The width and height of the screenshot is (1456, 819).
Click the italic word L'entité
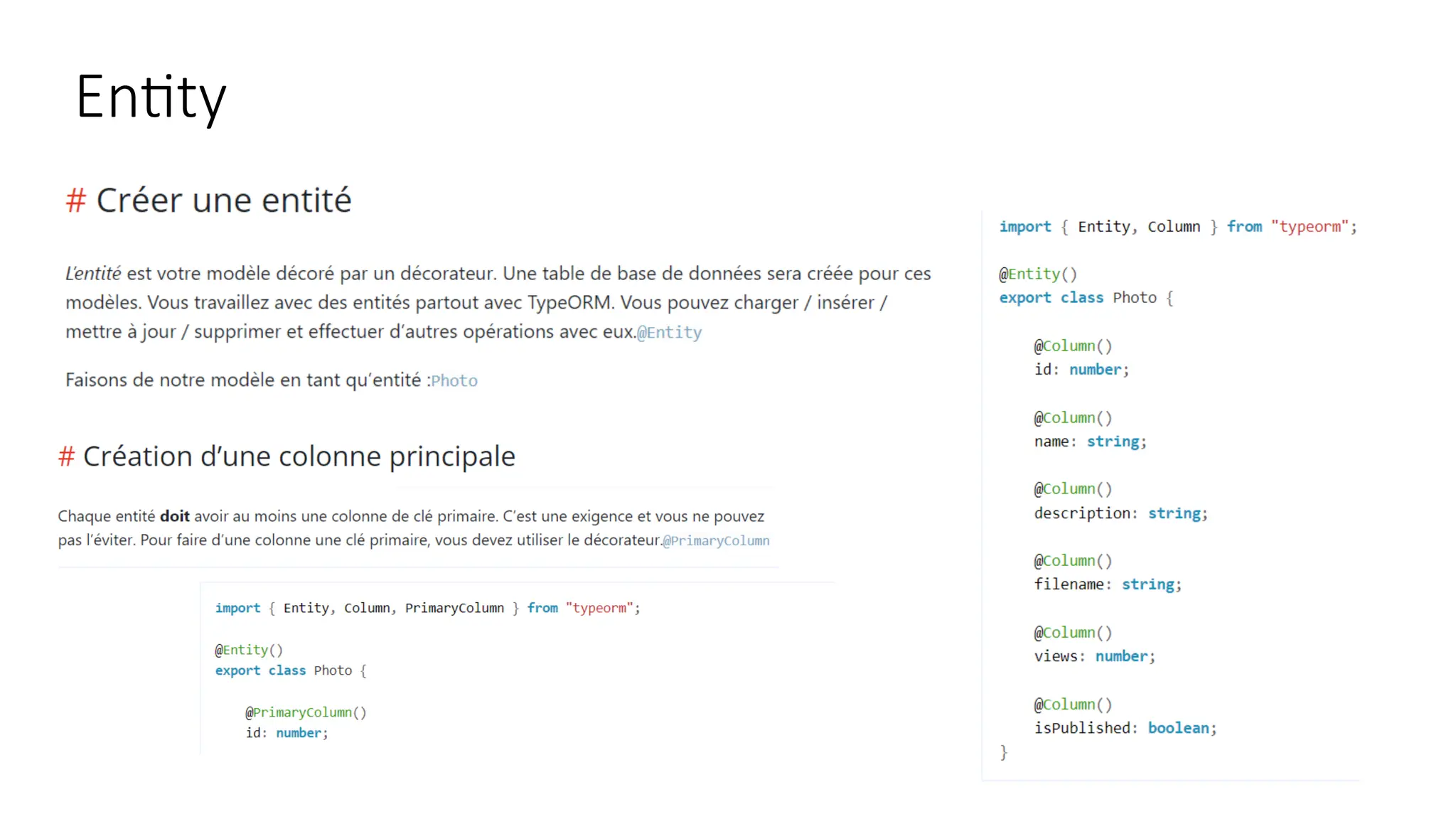coord(93,274)
